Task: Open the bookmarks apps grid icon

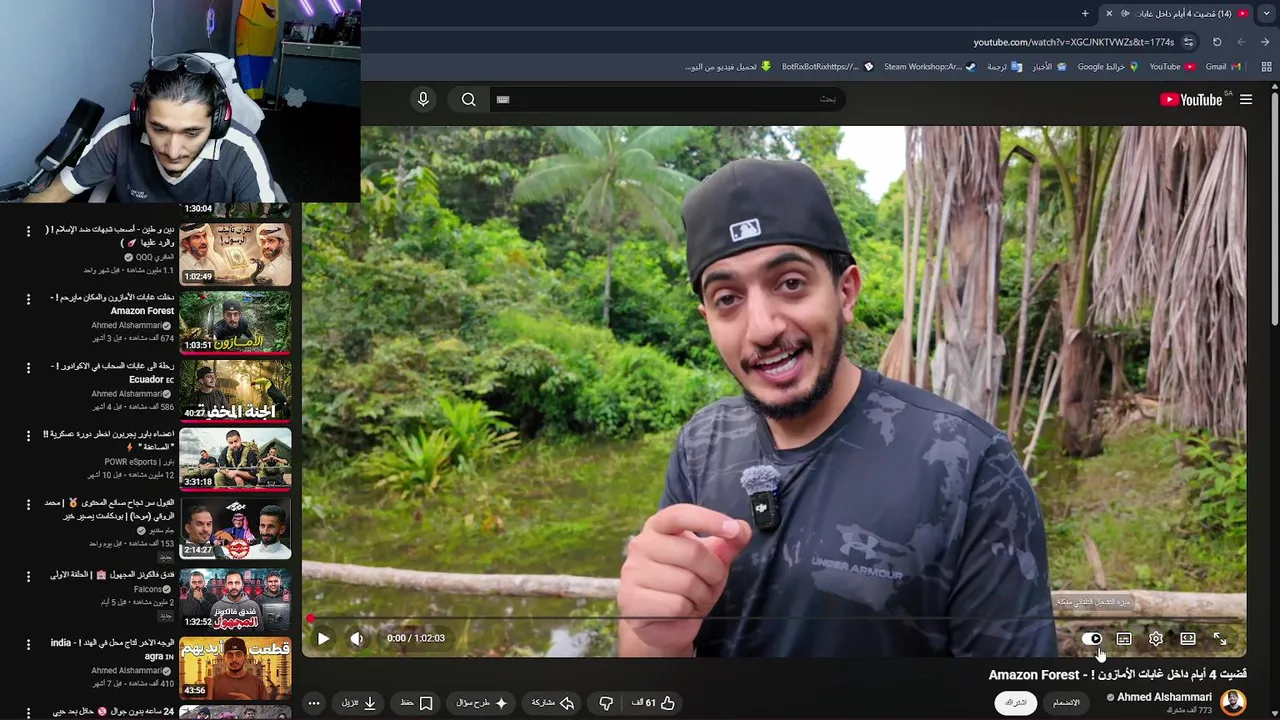Action: (x=1266, y=67)
